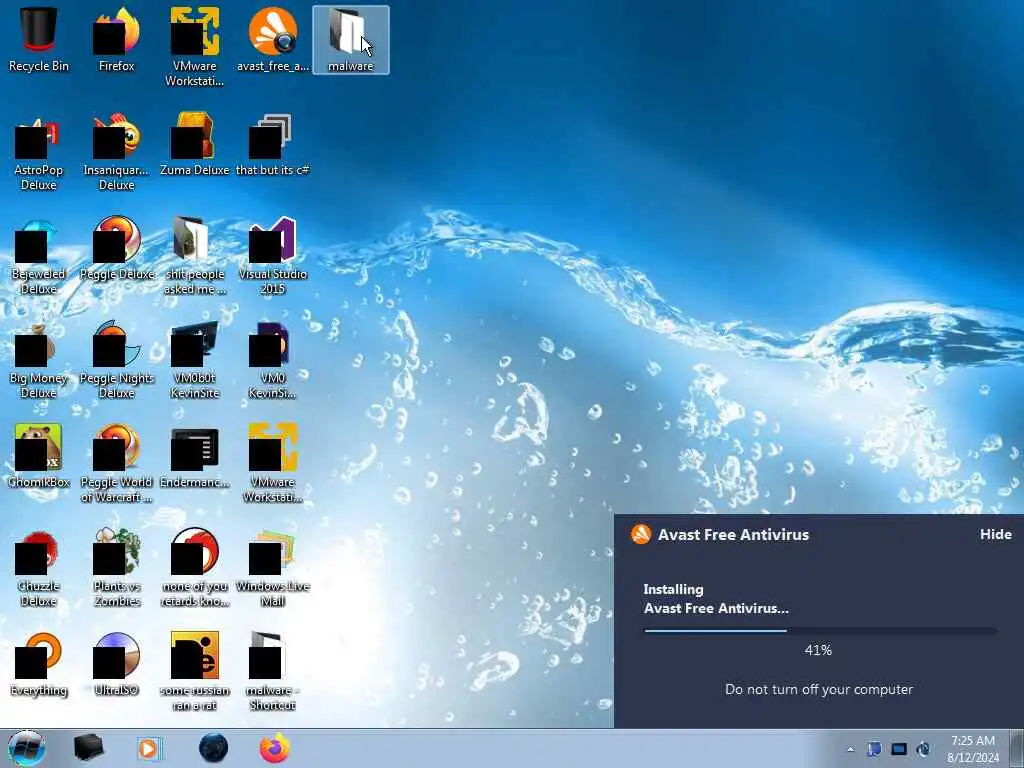Open Big Money Deluxe desktop icon
The width and height of the screenshot is (1024, 768).
click(39, 360)
